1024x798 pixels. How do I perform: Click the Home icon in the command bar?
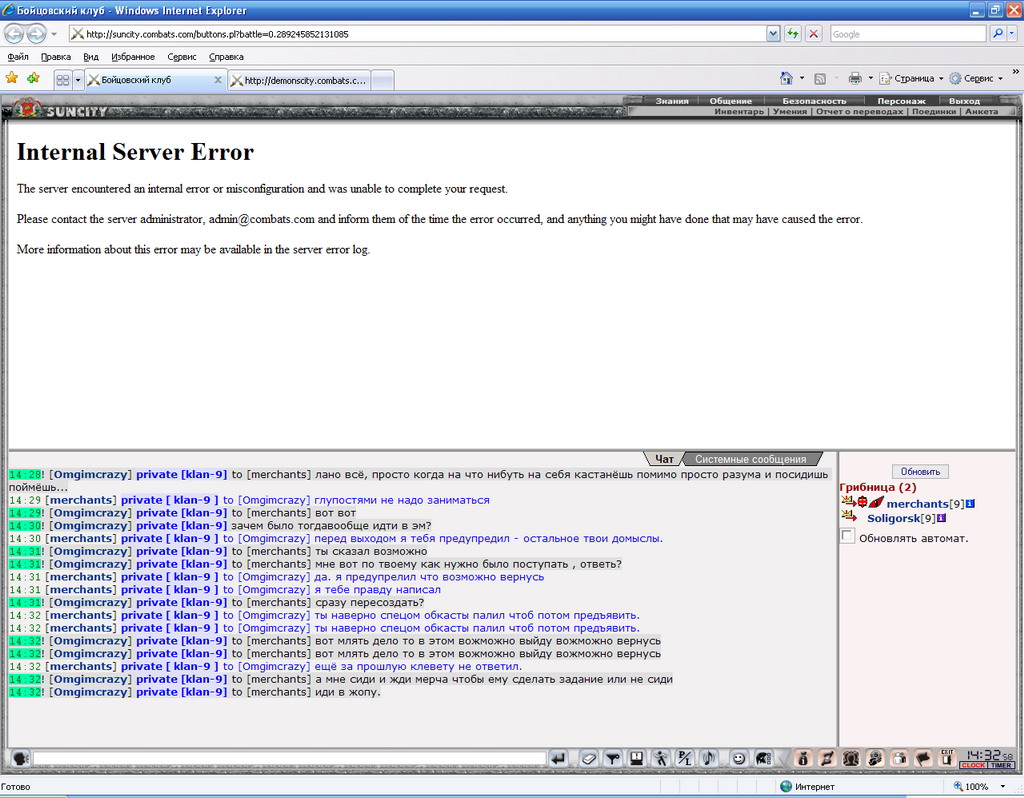[x=786, y=78]
